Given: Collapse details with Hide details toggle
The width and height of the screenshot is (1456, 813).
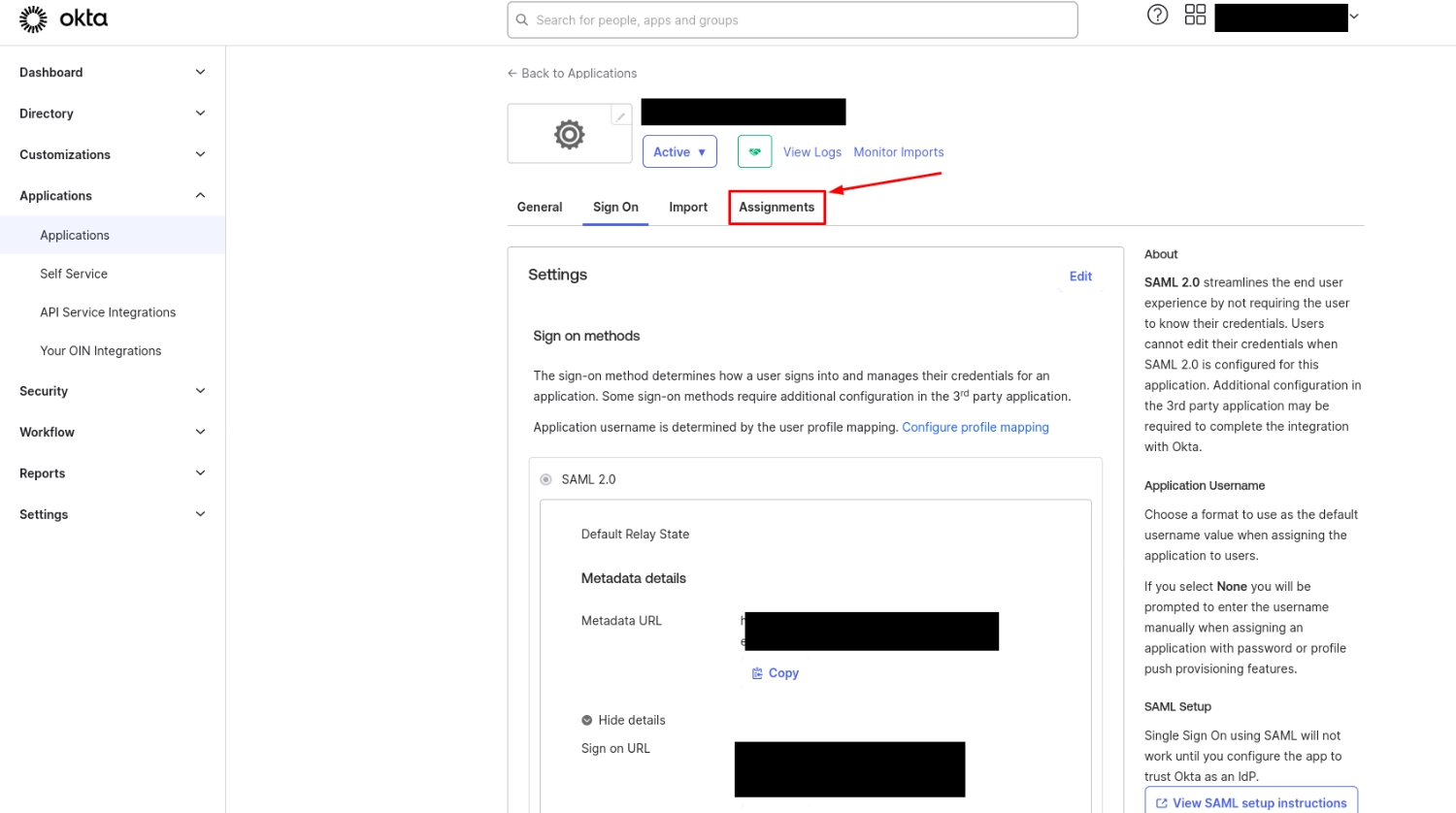Looking at the screenshot, I should click(623, 720).
